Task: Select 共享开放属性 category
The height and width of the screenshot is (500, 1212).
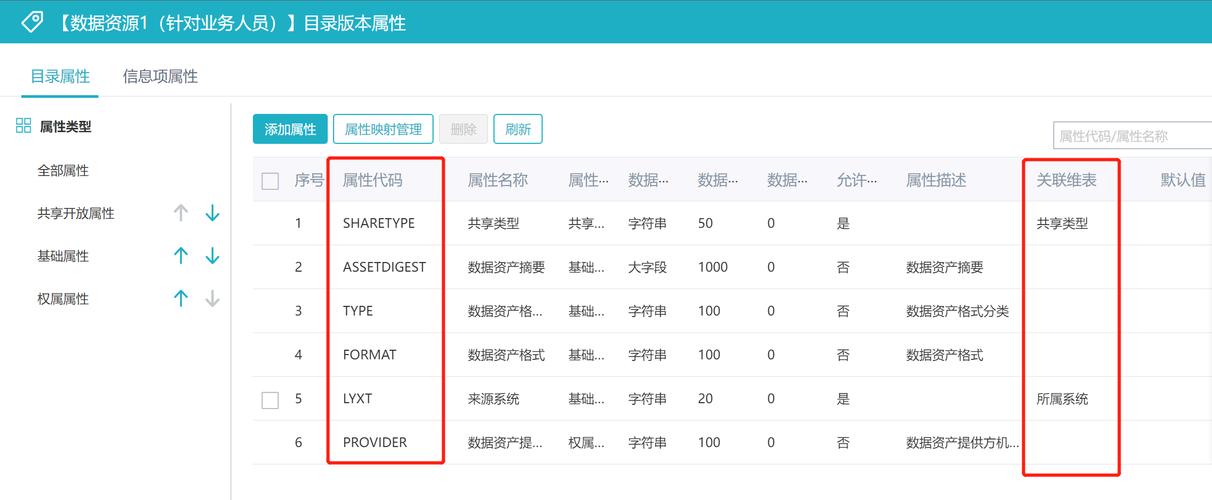Action: [76, 213]
